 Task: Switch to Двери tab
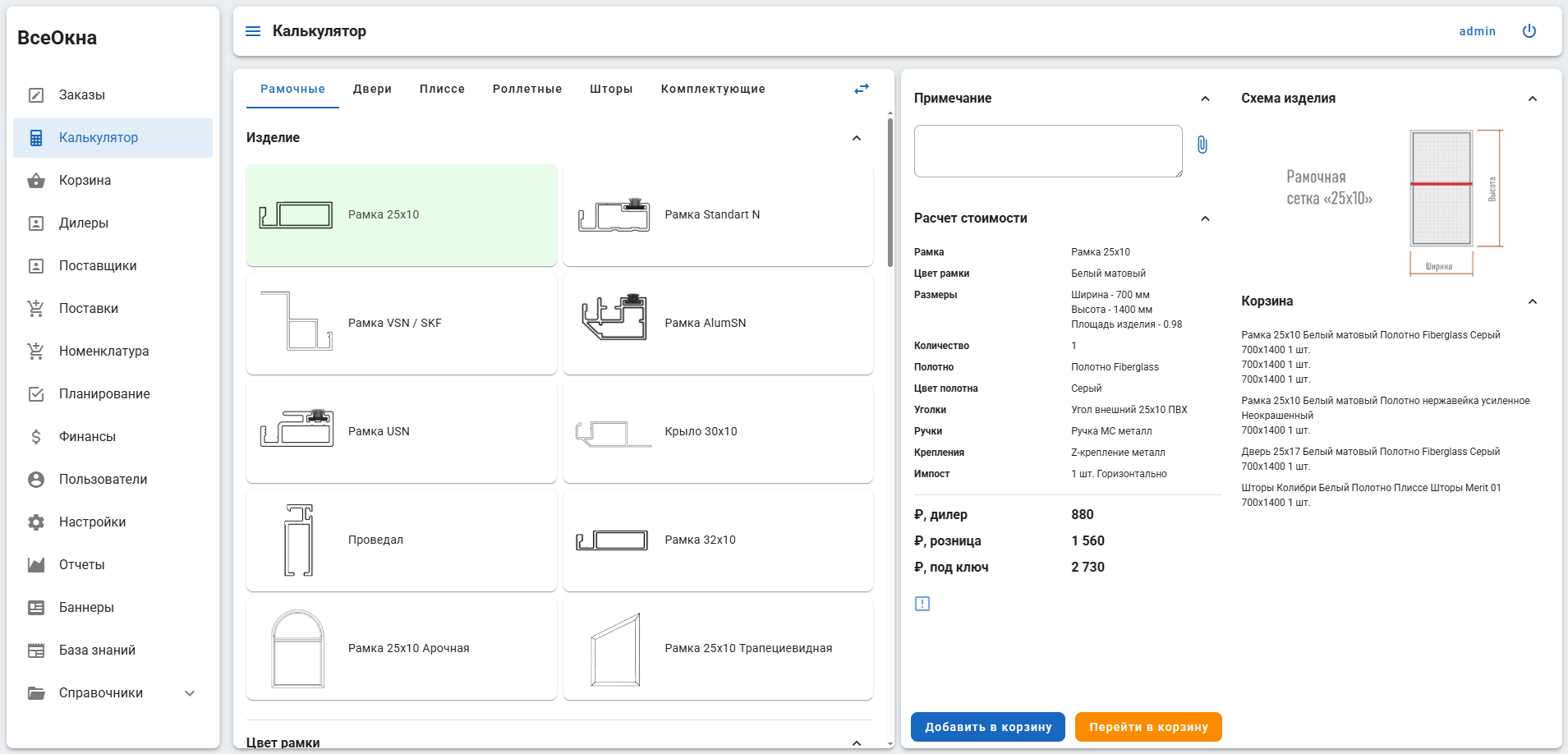pyautogui.click(x=372, y=89)
